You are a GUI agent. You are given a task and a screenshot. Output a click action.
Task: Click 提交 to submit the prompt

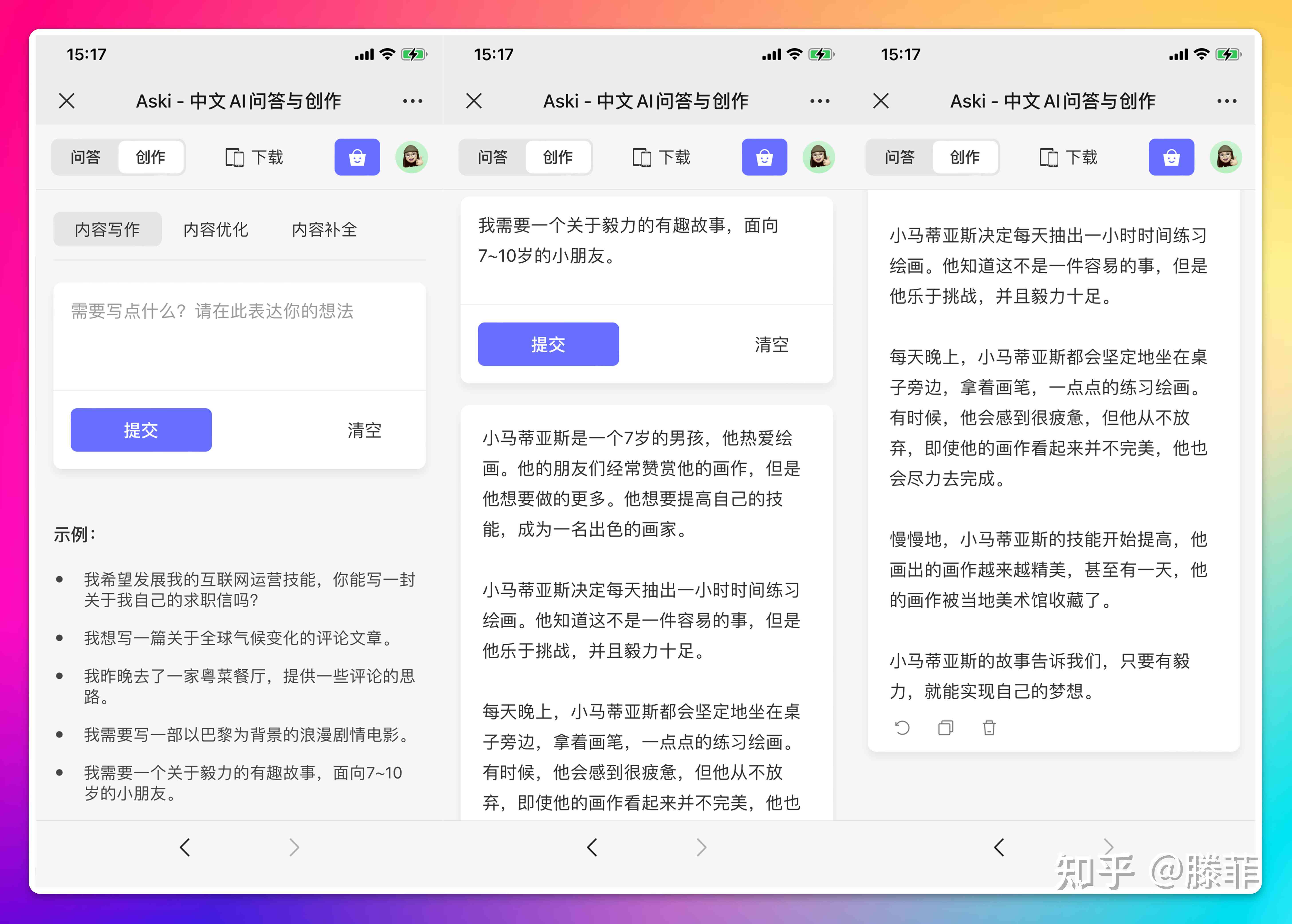pos(548,344)
